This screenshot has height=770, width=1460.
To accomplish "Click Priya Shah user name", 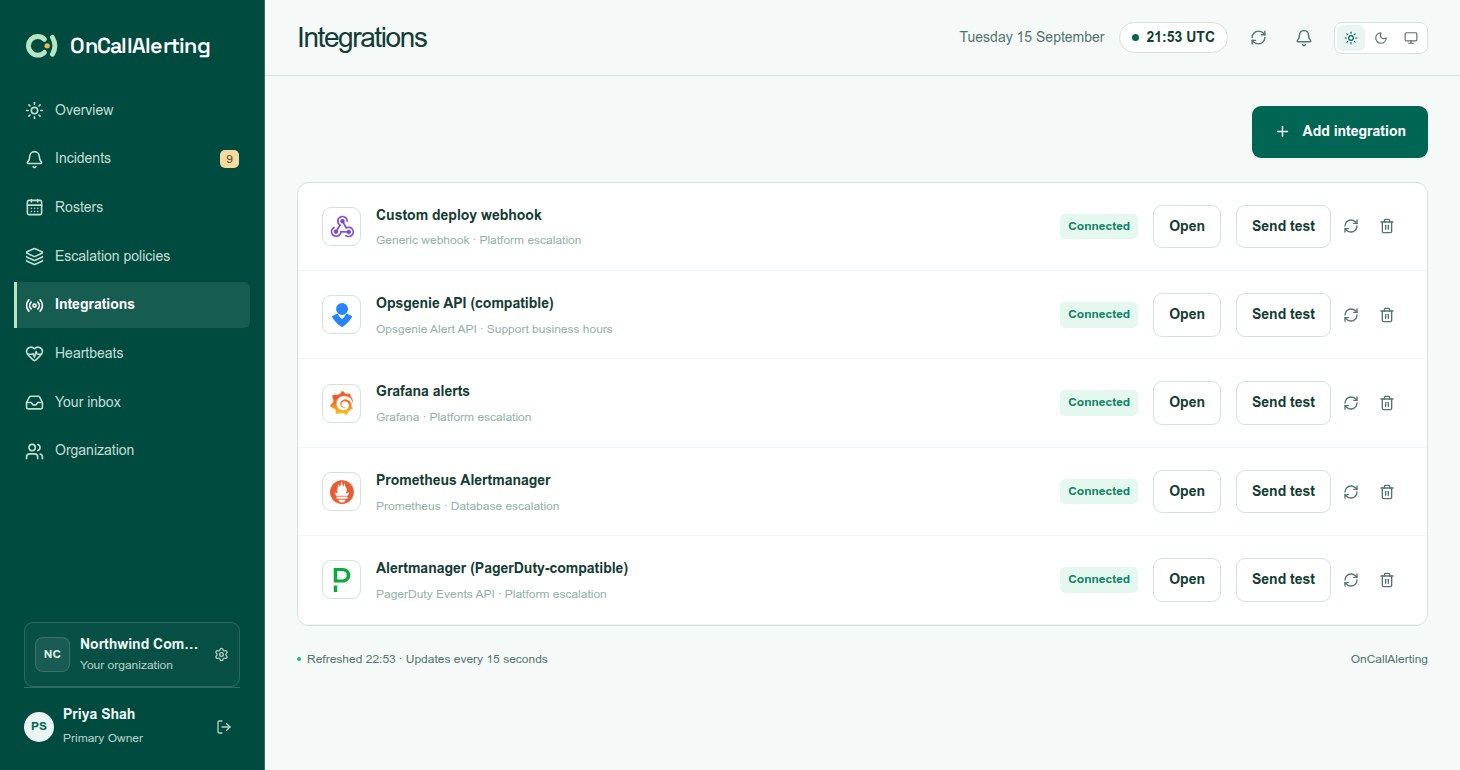I will (99, 714).
